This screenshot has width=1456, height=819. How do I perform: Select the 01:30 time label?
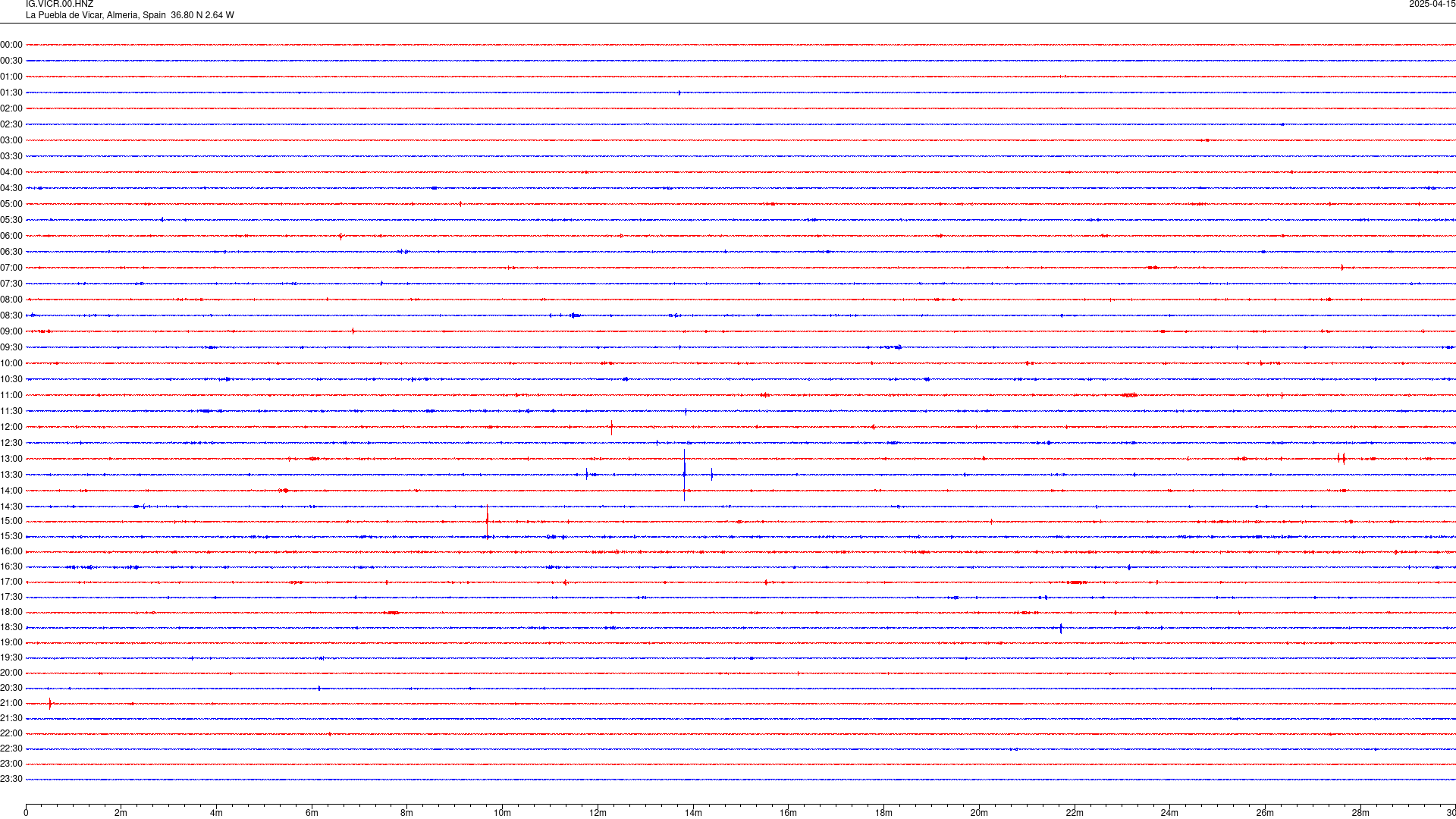click(x=11, y=93)
